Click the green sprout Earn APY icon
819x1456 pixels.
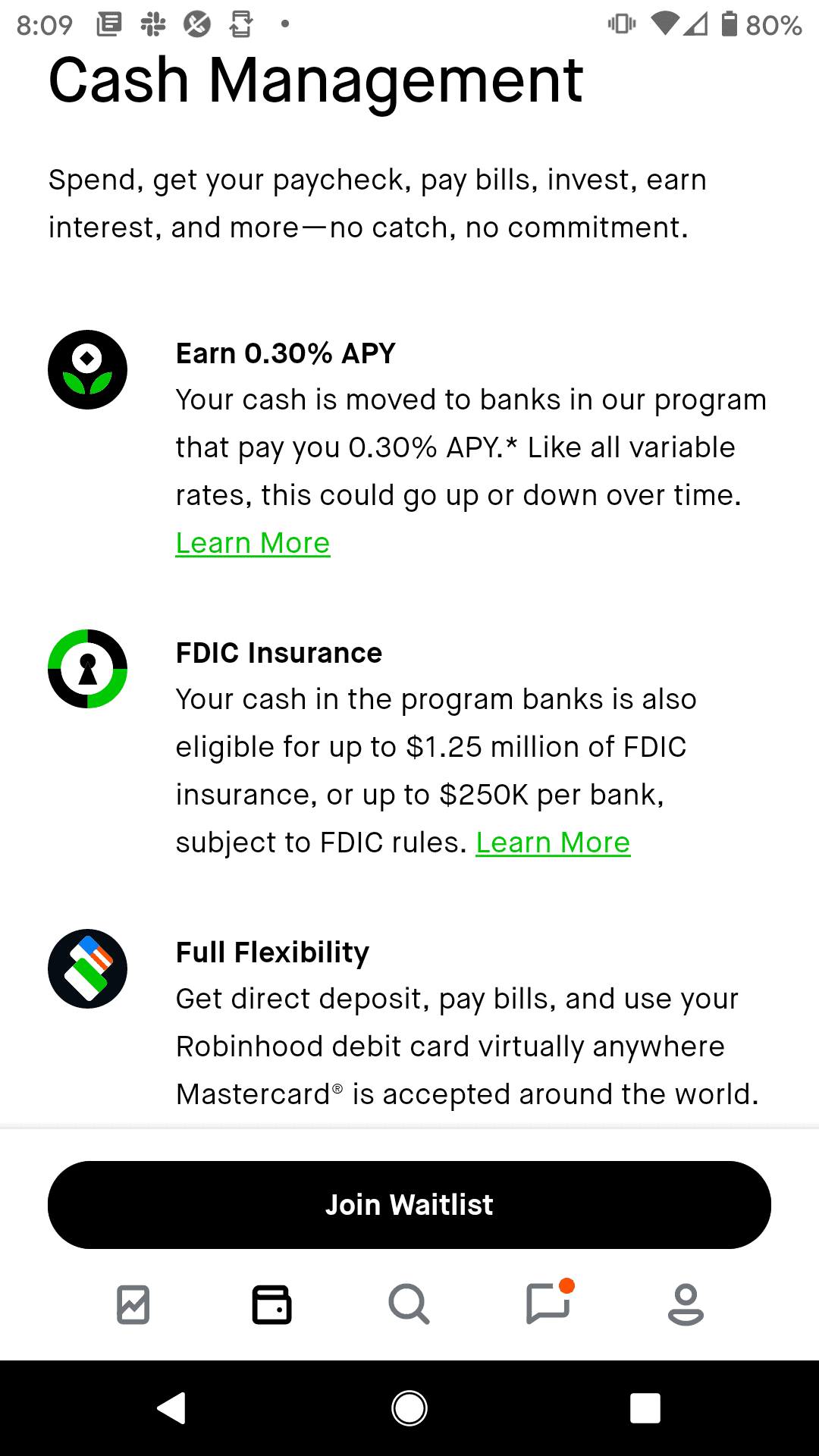(x=88, y=369)
